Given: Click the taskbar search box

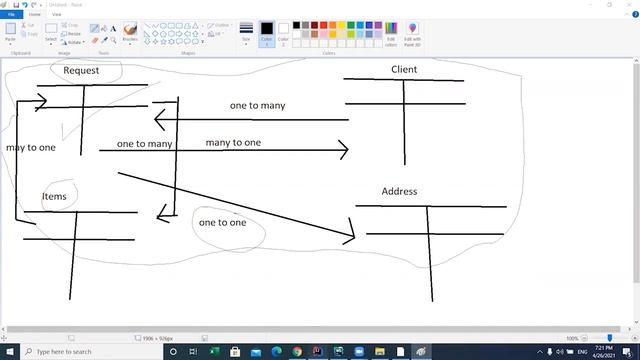Looking at the screenshot, I should [x=91, y=351].
